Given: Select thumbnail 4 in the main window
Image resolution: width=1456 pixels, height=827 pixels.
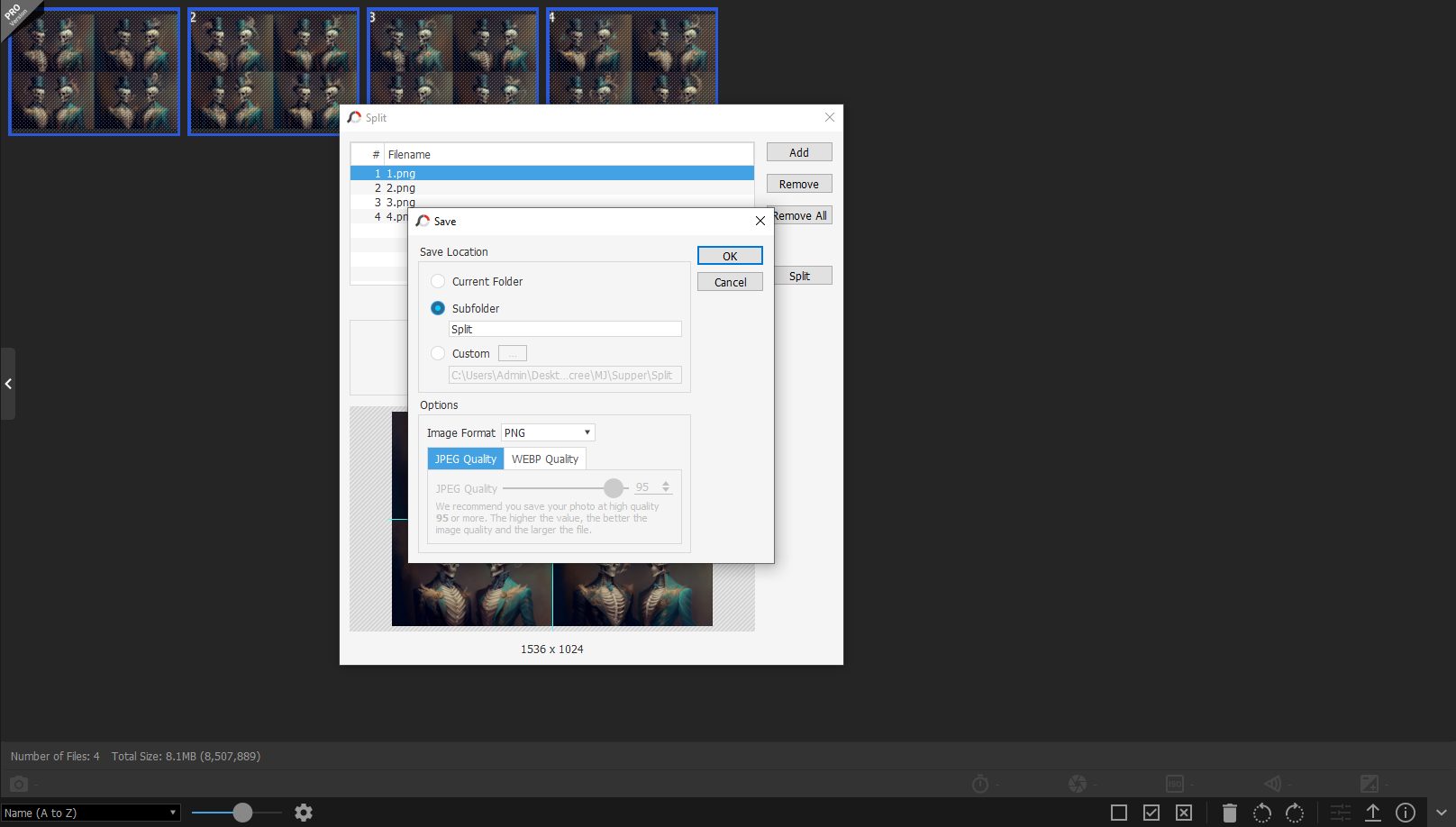Looking at the screenshot, I should point(632,56).
